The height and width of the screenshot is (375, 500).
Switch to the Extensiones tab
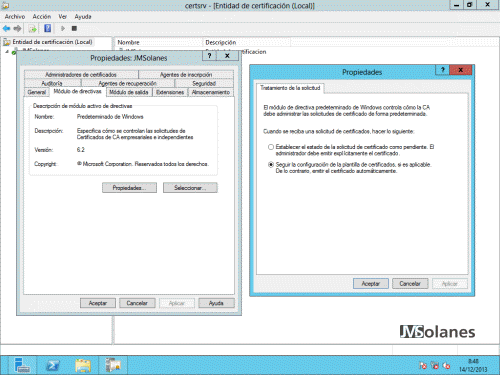(x=170, y=92)
